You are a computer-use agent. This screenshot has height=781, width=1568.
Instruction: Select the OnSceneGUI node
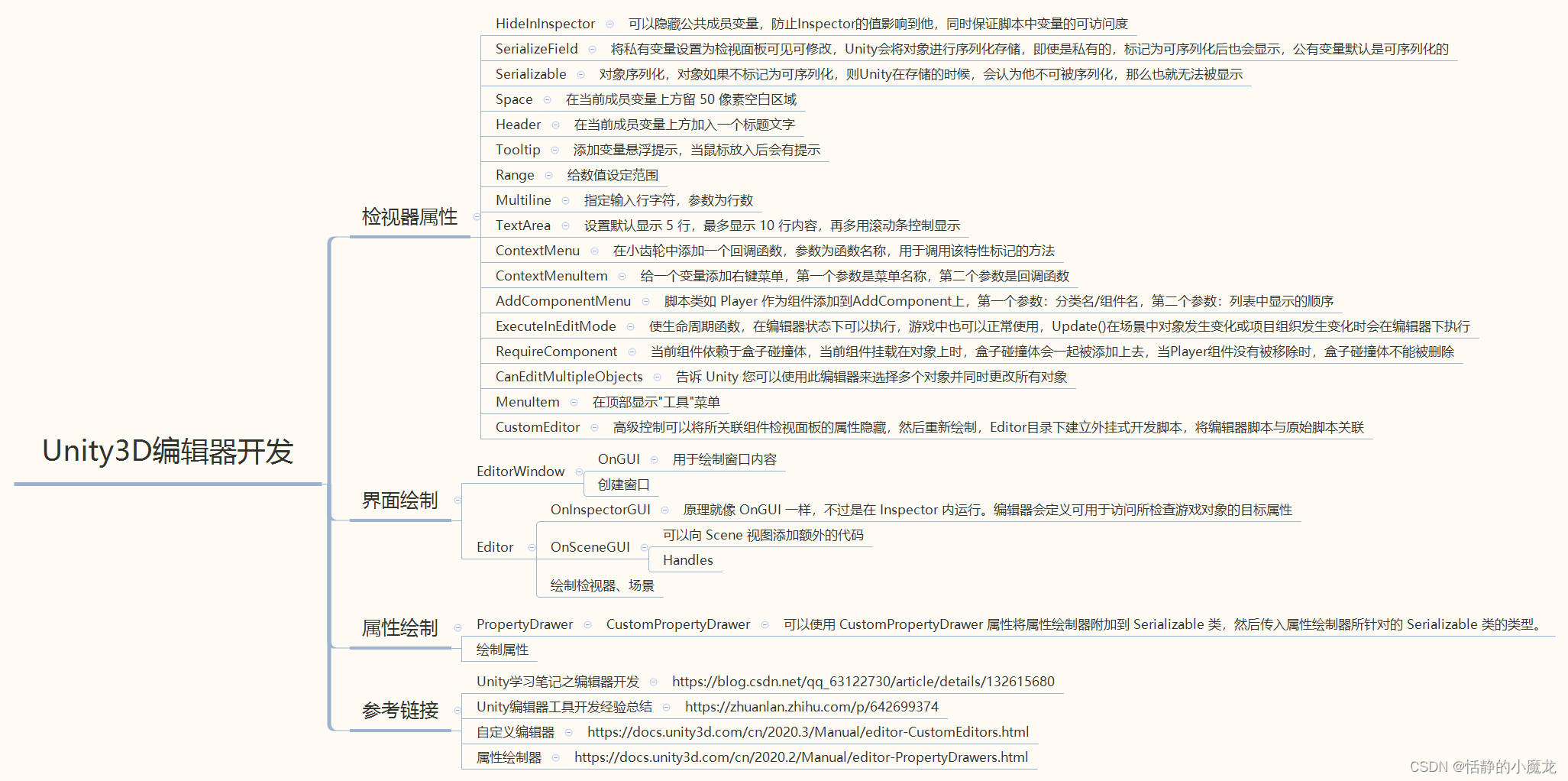tap(590, 547)
